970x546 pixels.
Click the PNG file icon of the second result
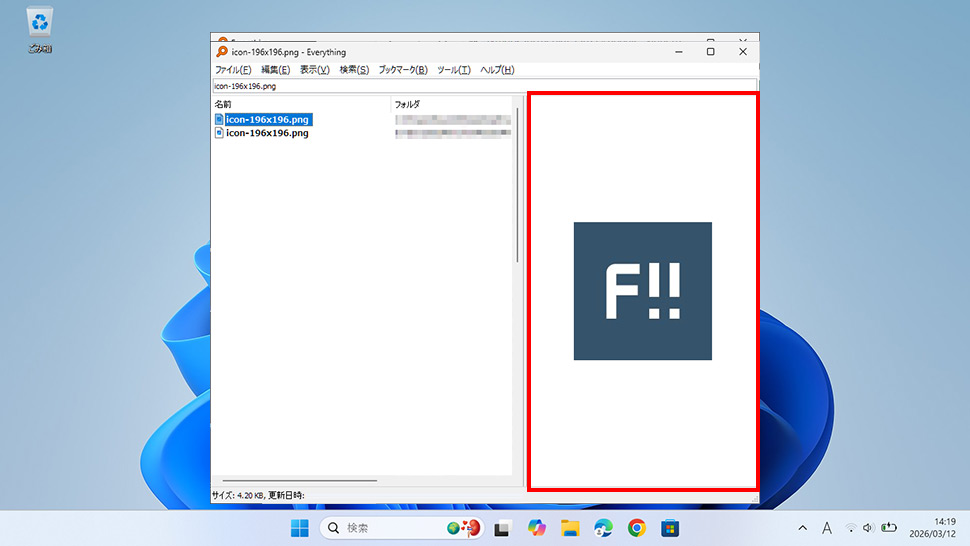tap(219, 133)
